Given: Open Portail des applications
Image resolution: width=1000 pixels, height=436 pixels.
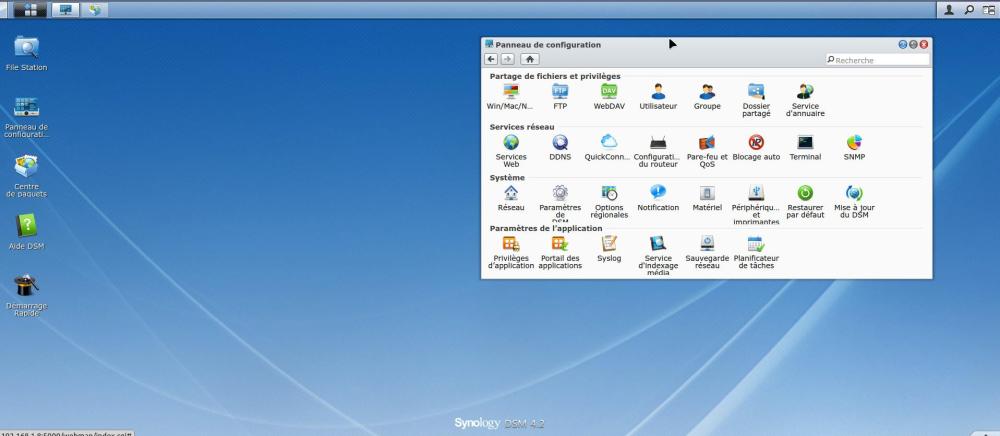Looking at the screenshot, I should pyautogui.click(x=560, y=252).
